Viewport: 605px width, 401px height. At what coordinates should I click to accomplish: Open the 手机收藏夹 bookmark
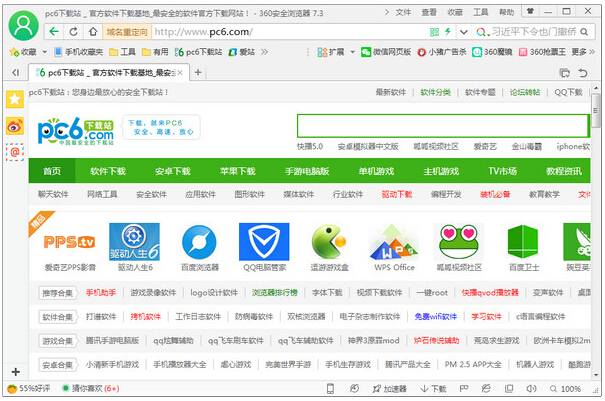79,52
